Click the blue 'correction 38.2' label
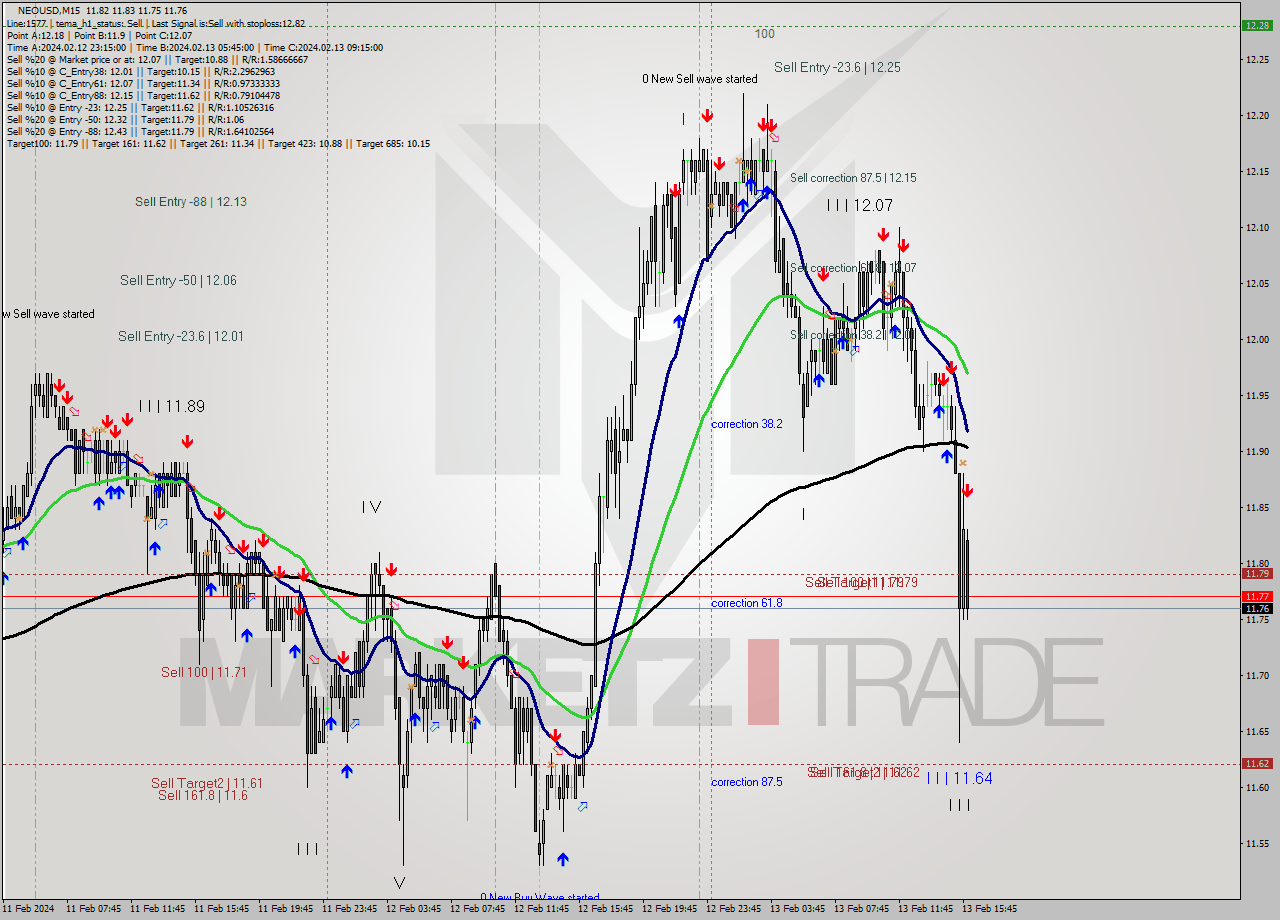The height and width of the screenshot is (920, 1280). click(x=747, y=424)
